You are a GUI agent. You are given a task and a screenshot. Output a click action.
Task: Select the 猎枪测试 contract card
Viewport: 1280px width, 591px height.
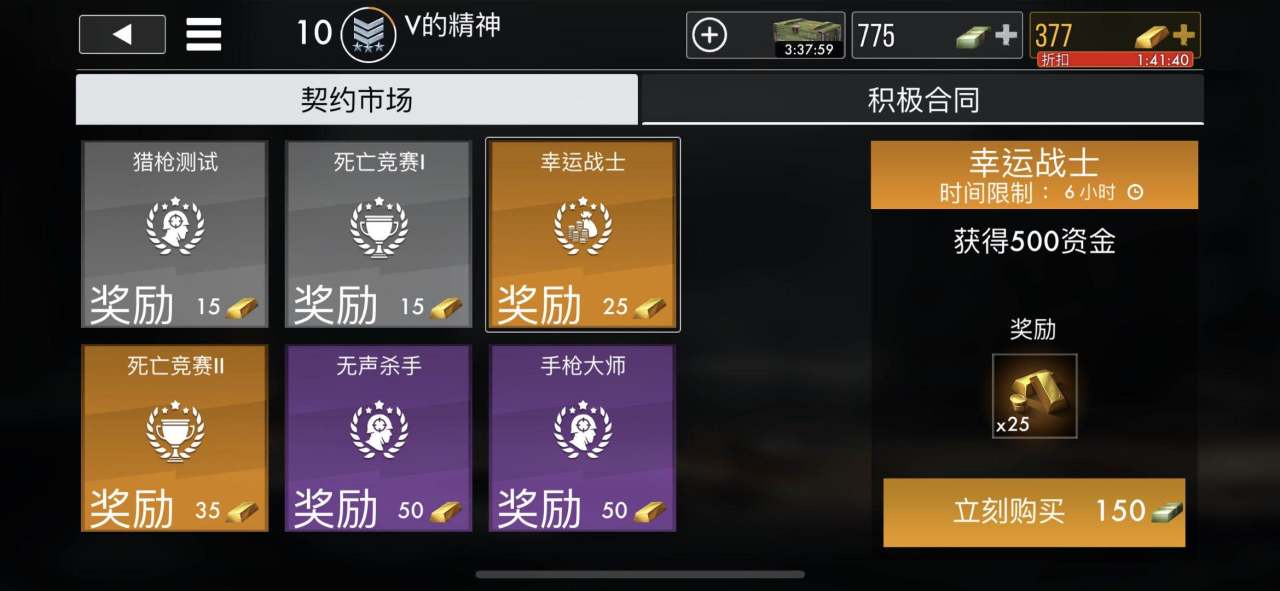coord(175,234)
